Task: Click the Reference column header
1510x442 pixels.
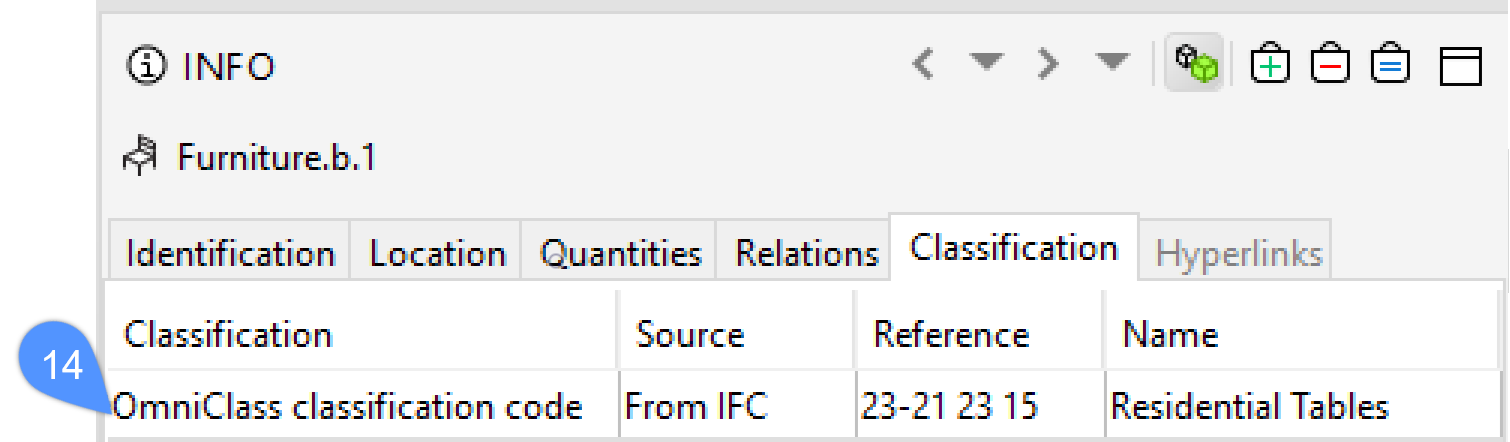Action: 951,334
